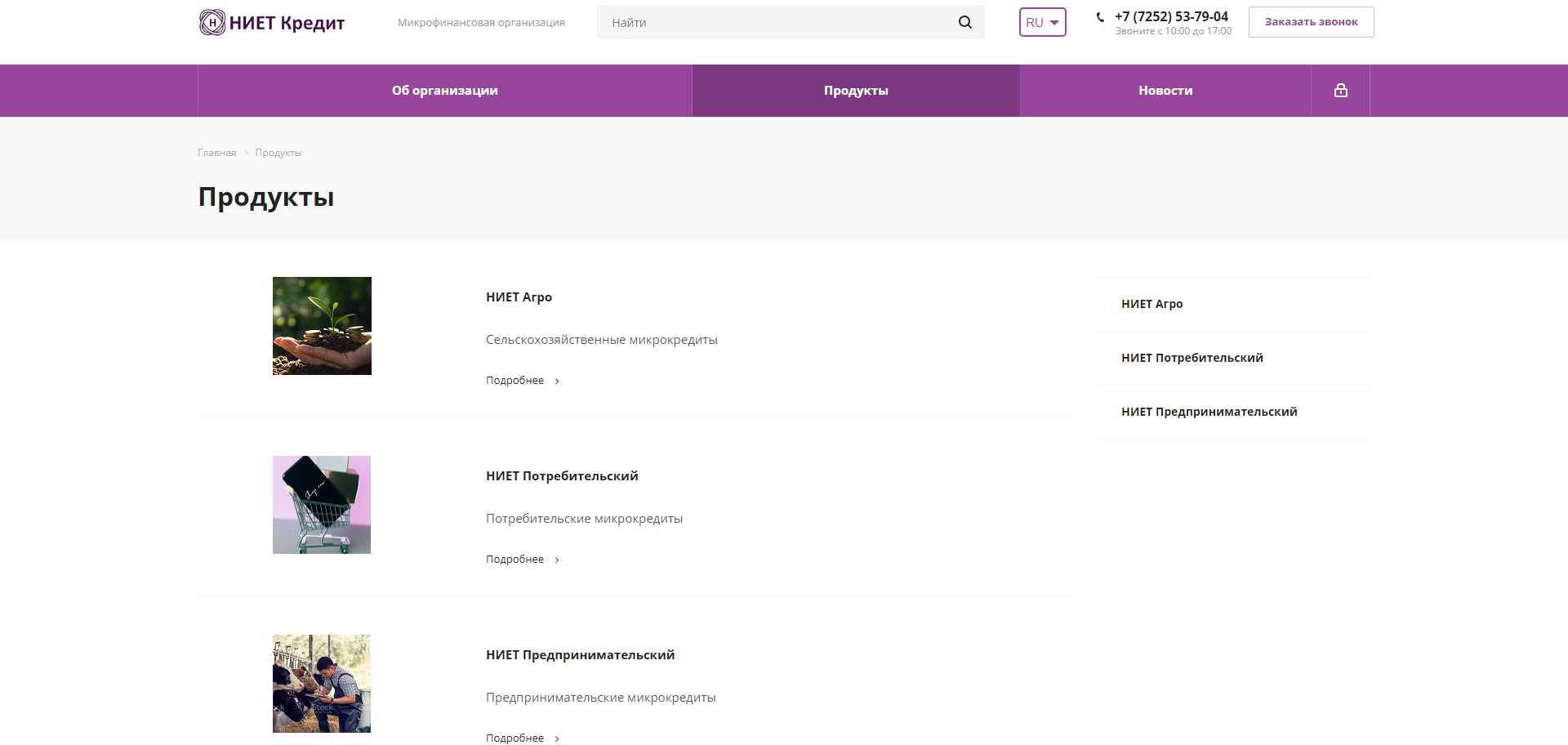
Task: Open the shopping cart product thumbnail
Action: pyautogui.click(x=322, y=505)
